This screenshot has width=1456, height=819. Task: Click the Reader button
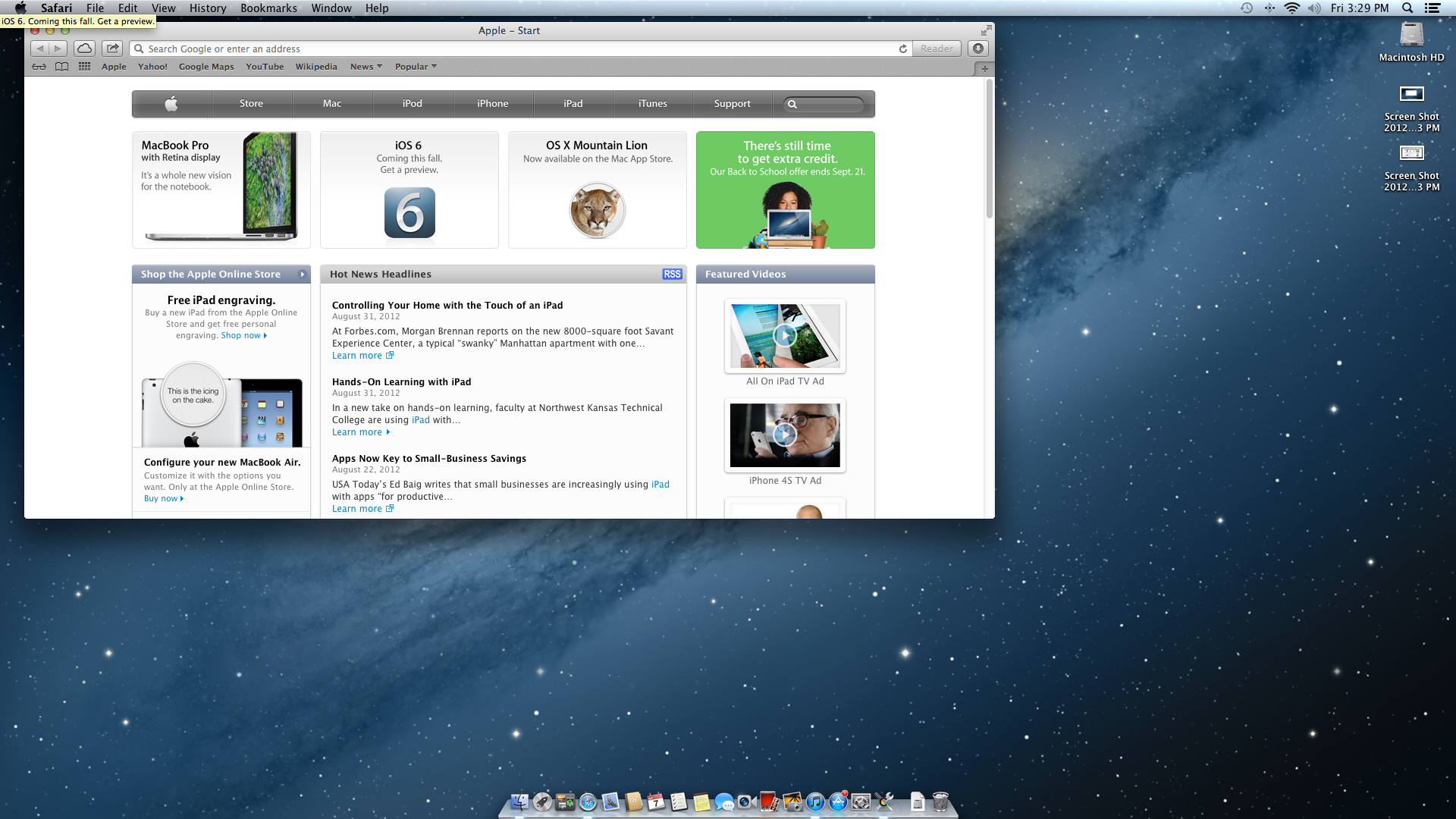pyautogui.click(x=937, y=49)
